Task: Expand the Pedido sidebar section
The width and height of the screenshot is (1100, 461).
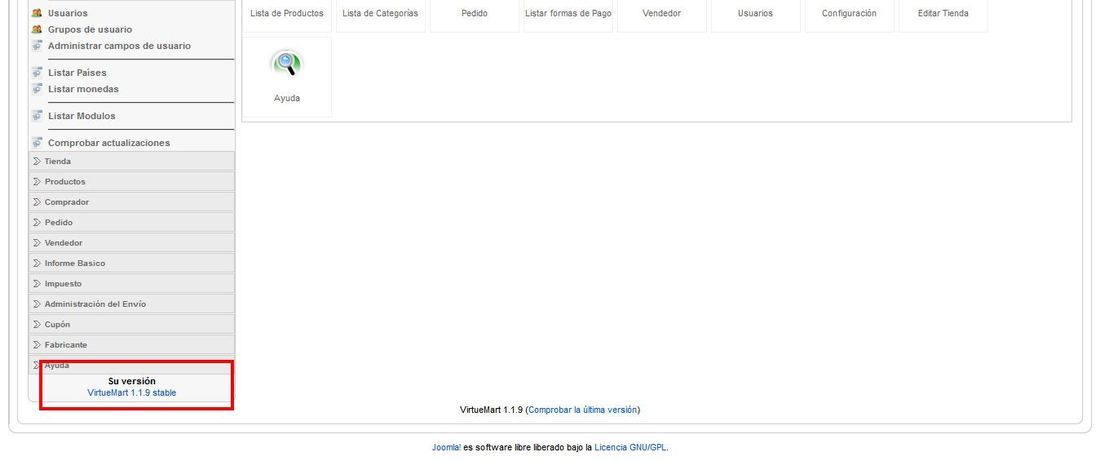Action: pos(131,222)
